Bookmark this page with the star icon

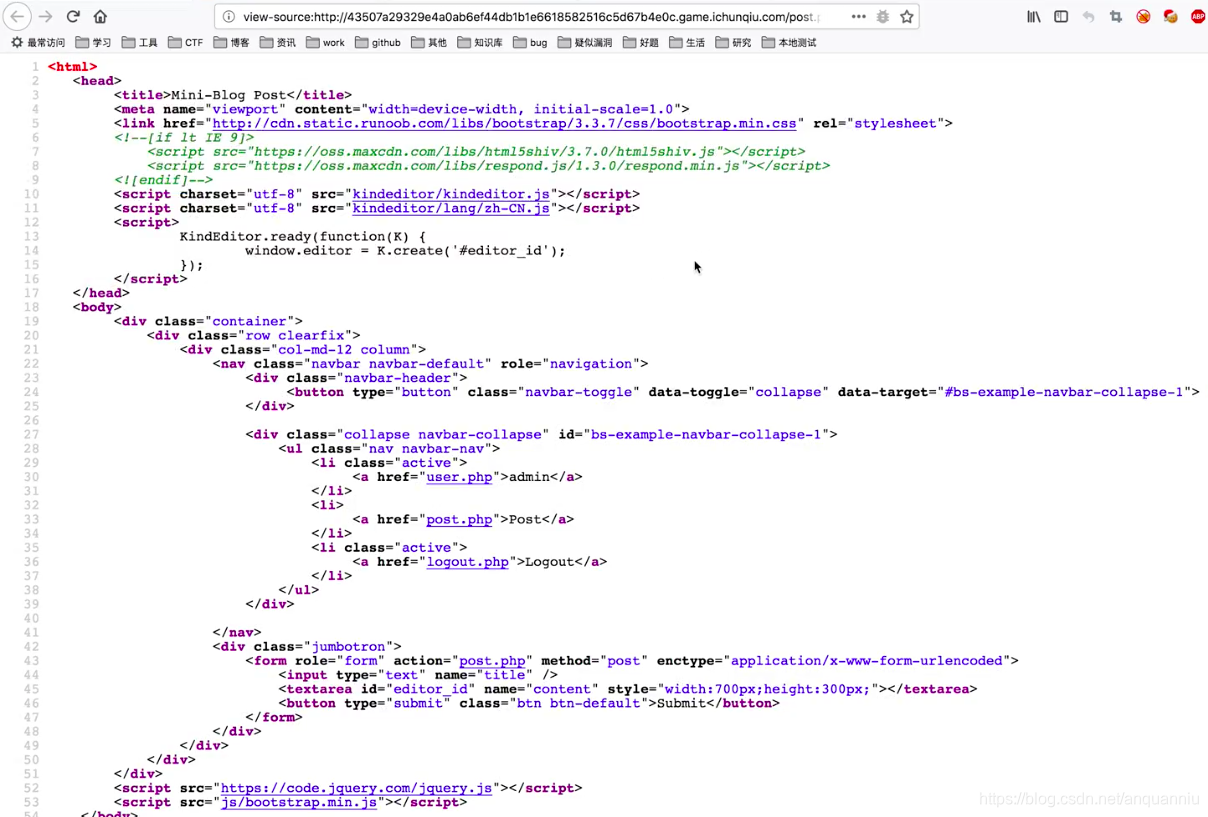pos(907,16)
